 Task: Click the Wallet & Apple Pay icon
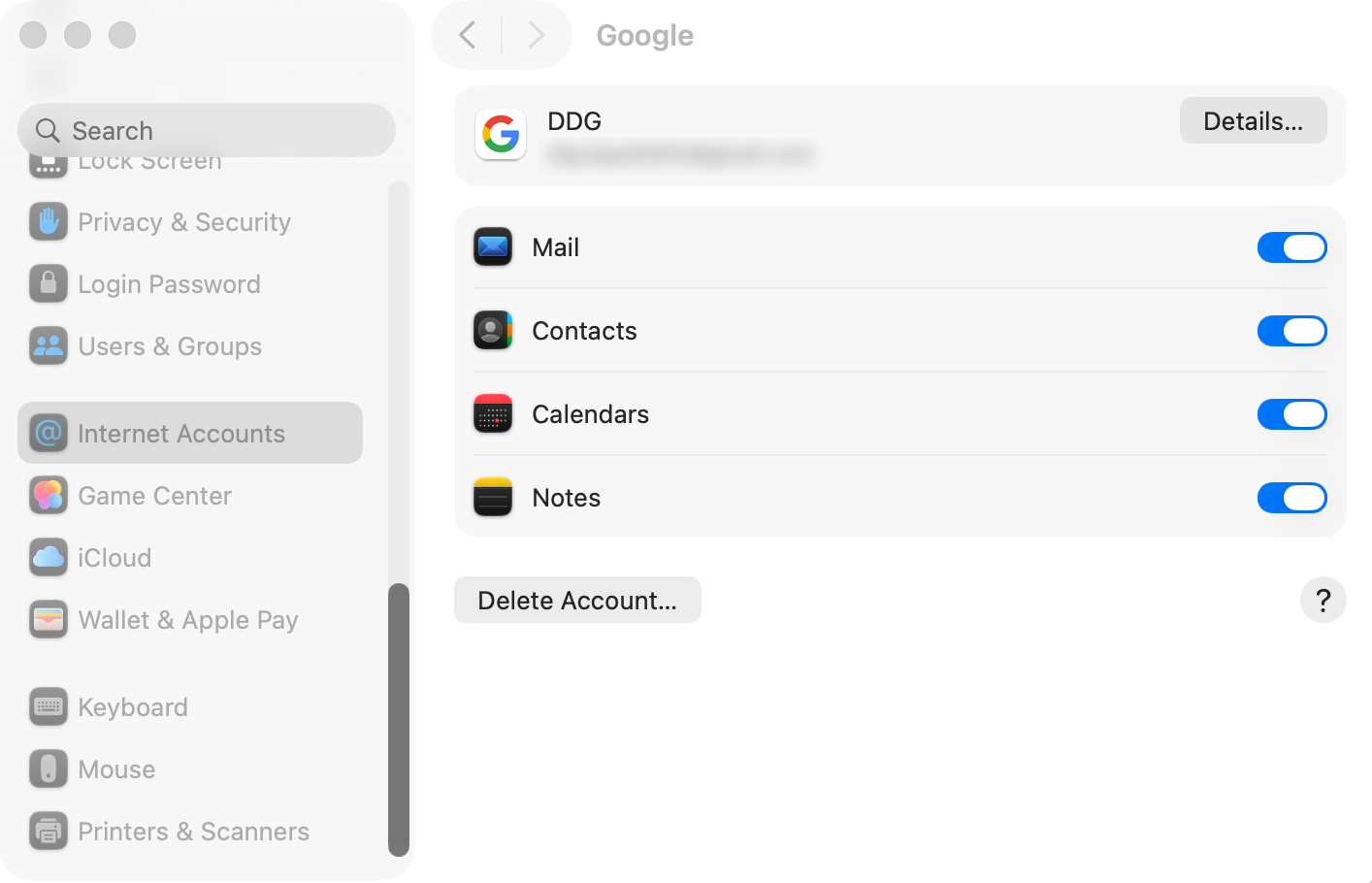pos(49,620)
